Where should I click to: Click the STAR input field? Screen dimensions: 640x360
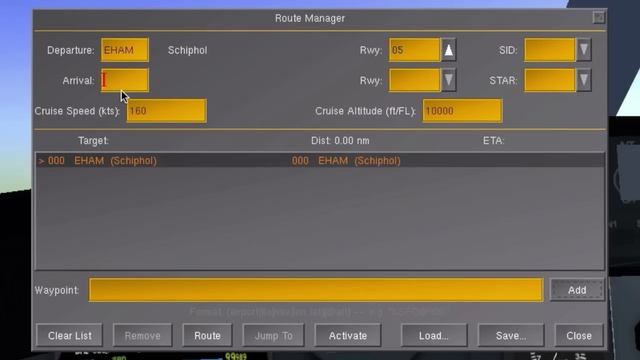pos(550,80)
